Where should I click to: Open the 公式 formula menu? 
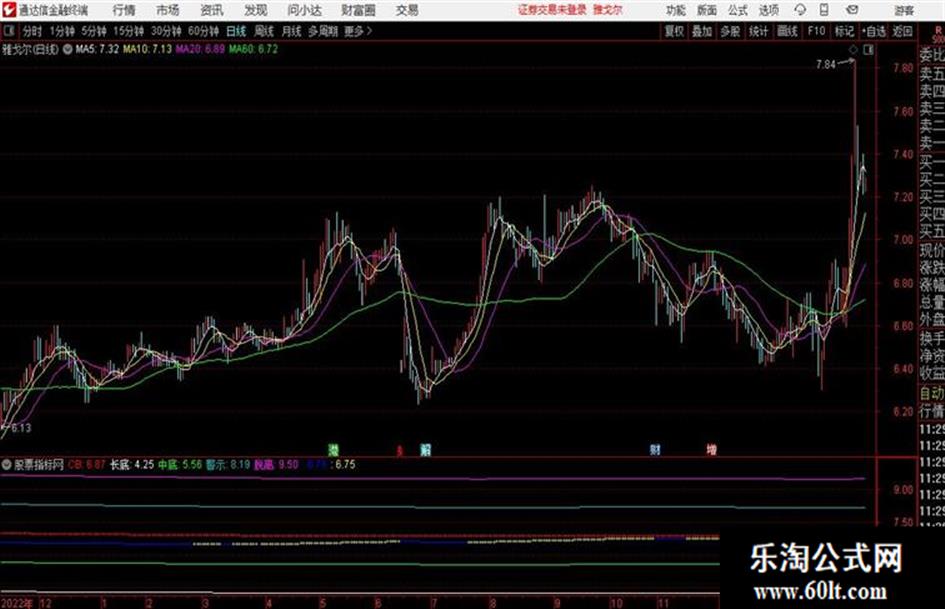[738, 10]
